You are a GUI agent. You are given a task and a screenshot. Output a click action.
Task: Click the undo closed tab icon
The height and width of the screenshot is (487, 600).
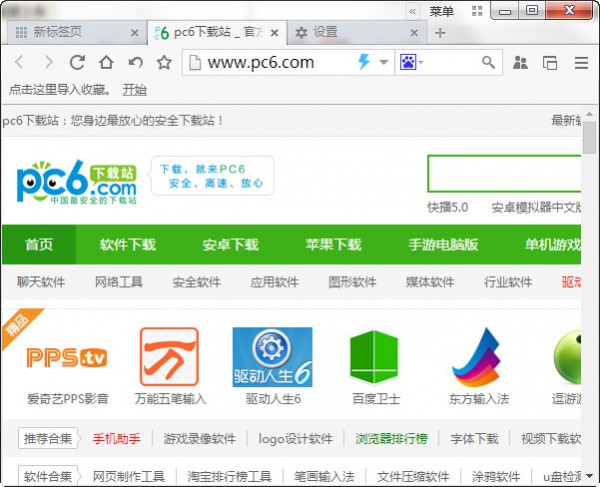click(x=135, y=62)
